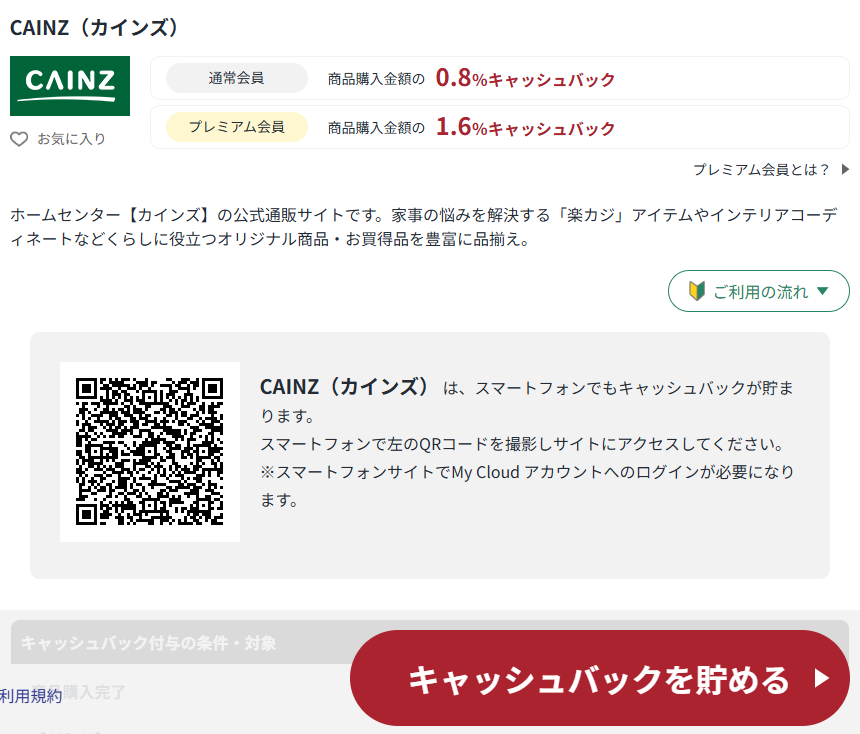Open the ご利用の流れ usage flow section
This screenshot has width=860, height=734.
coord(760,292)
